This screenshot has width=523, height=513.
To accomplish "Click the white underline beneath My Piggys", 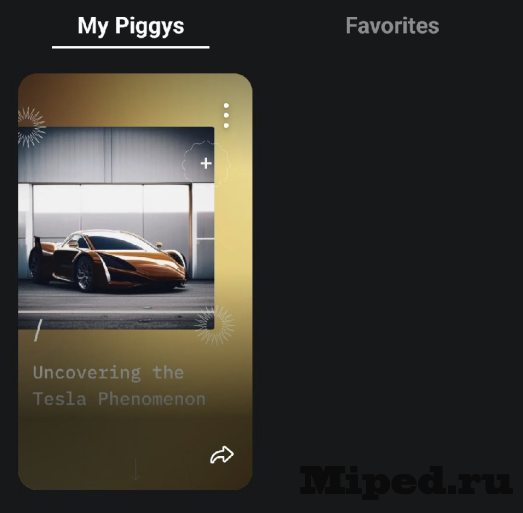I will [131, 47].
